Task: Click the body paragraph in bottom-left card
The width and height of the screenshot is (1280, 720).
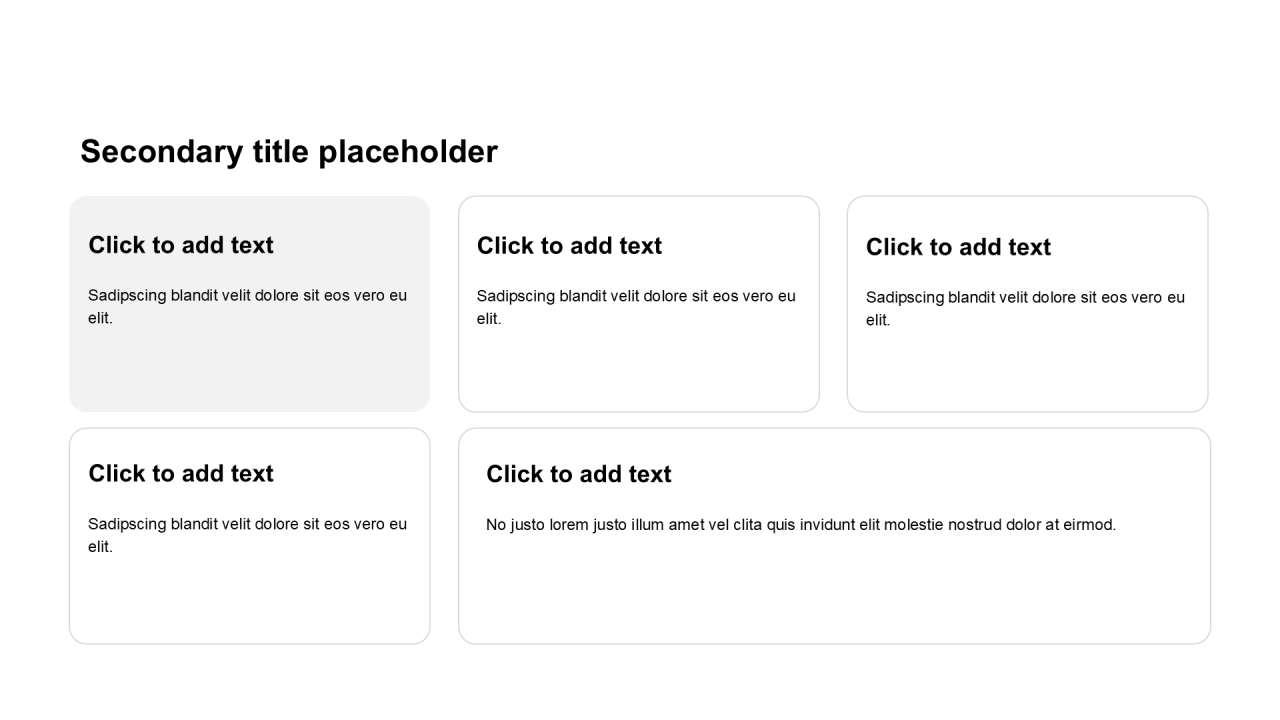Action: [247, 535]
